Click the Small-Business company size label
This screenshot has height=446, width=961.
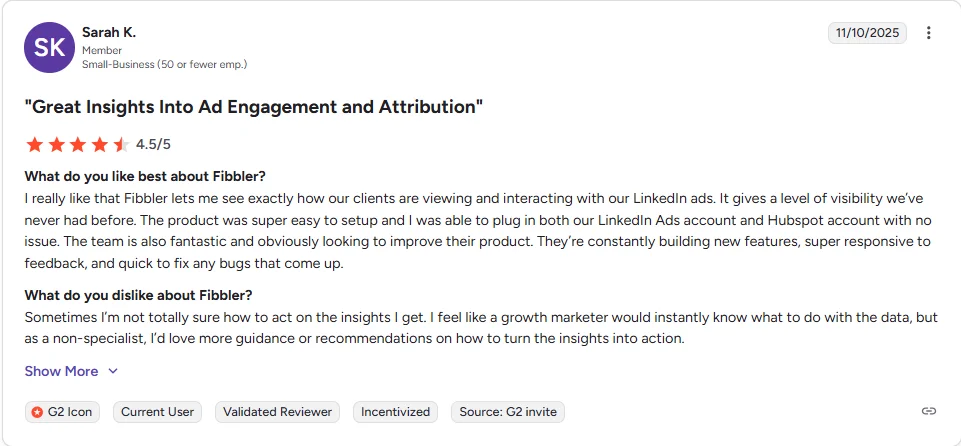pos(164,64)
